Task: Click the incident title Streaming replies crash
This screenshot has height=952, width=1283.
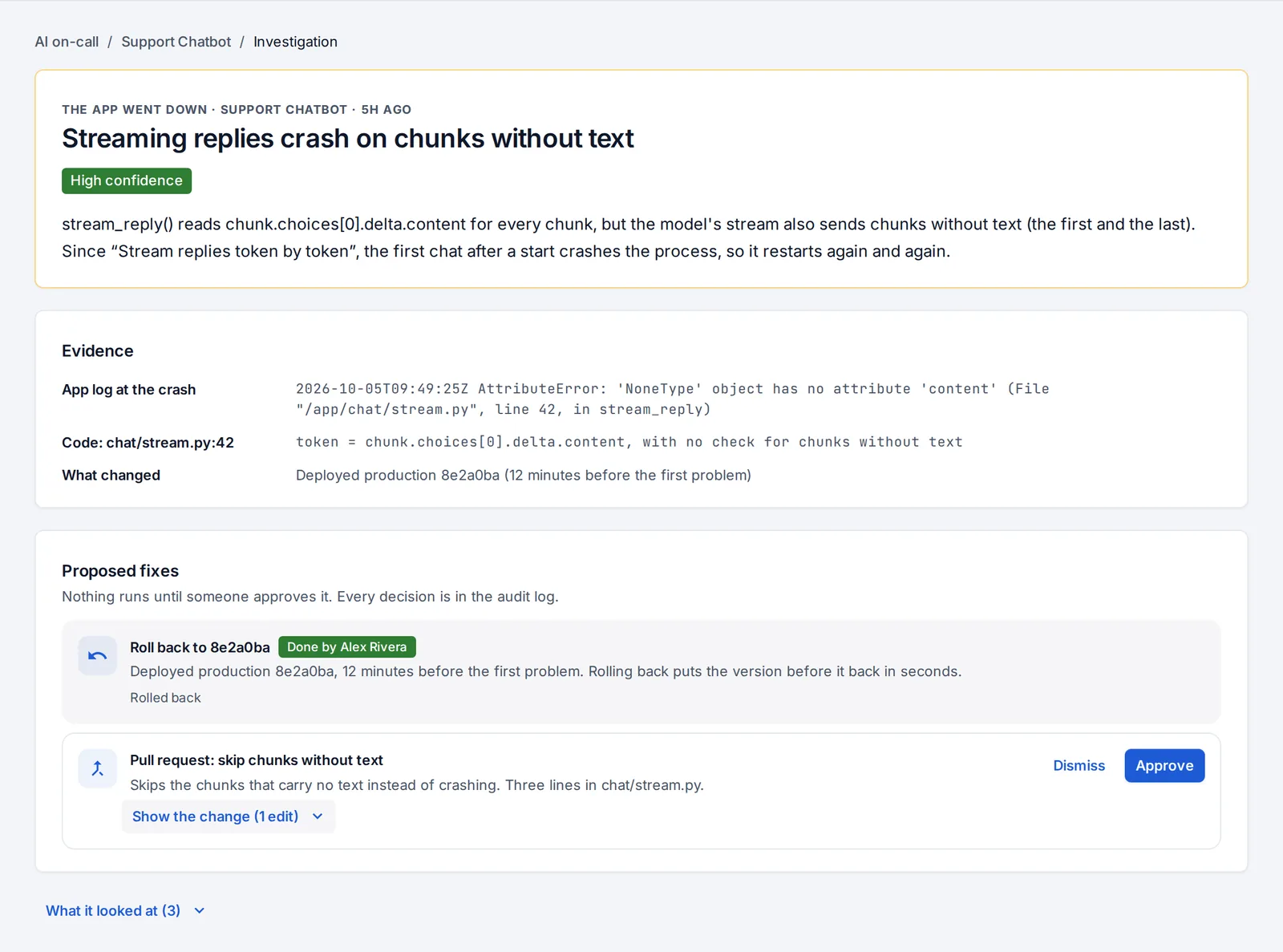Action: [347, 138]
